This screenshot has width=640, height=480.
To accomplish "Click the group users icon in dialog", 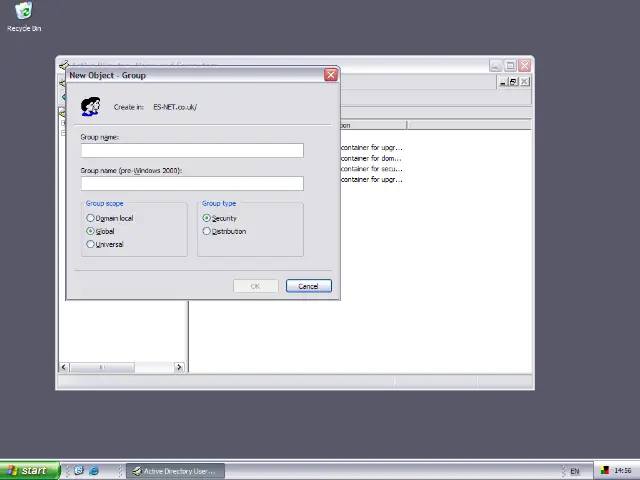I will click(x=90, y=107).
